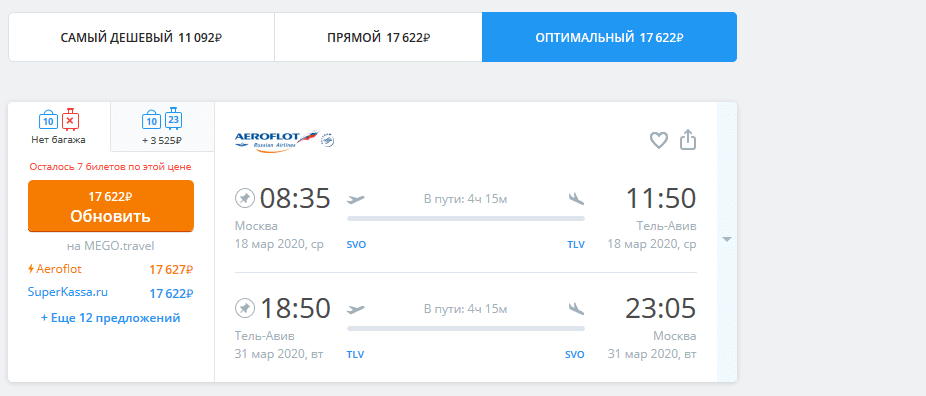Select the no baggage fare option
Screen dimensions: 926x396
point(59,127)
